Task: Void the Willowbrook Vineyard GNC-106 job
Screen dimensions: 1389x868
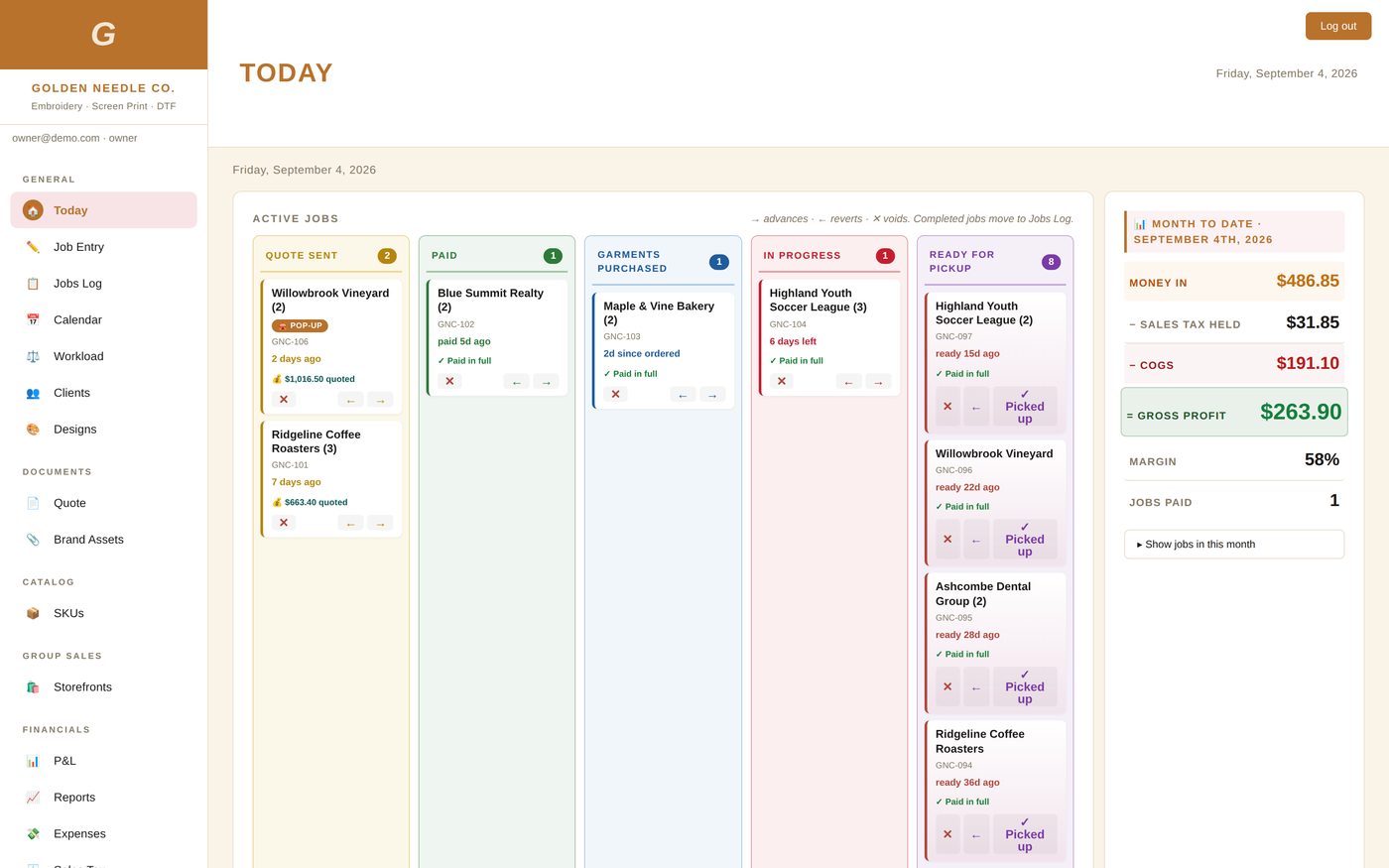Action: point(284,400)
